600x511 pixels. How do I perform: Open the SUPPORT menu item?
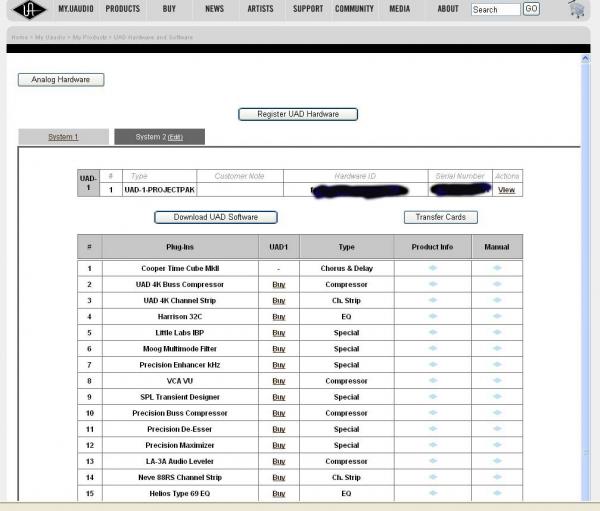[307, 9]
